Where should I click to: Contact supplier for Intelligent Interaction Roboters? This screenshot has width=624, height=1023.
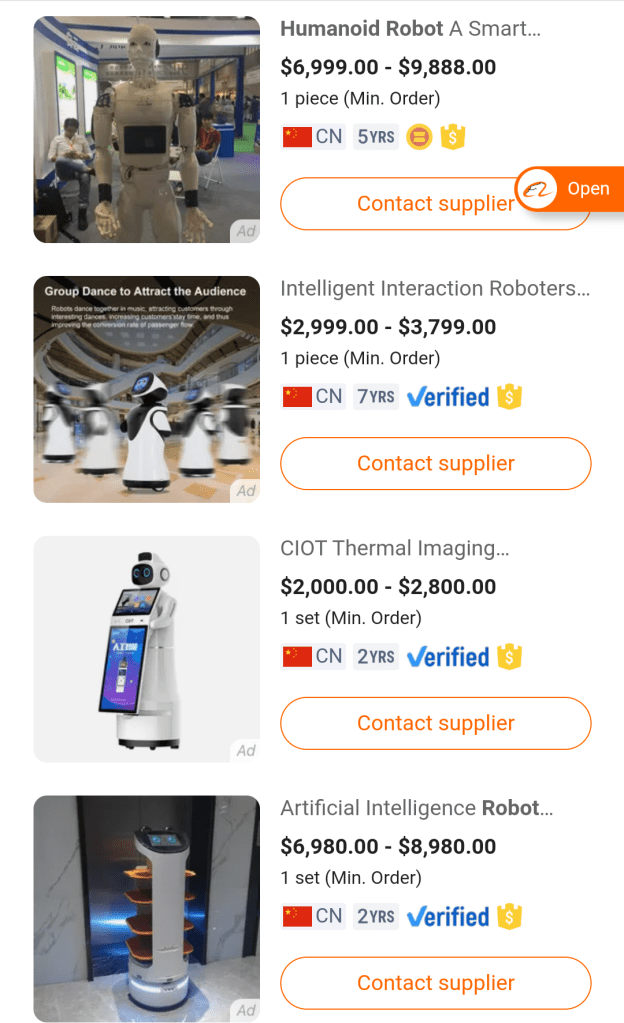click(x=436, y=464)
